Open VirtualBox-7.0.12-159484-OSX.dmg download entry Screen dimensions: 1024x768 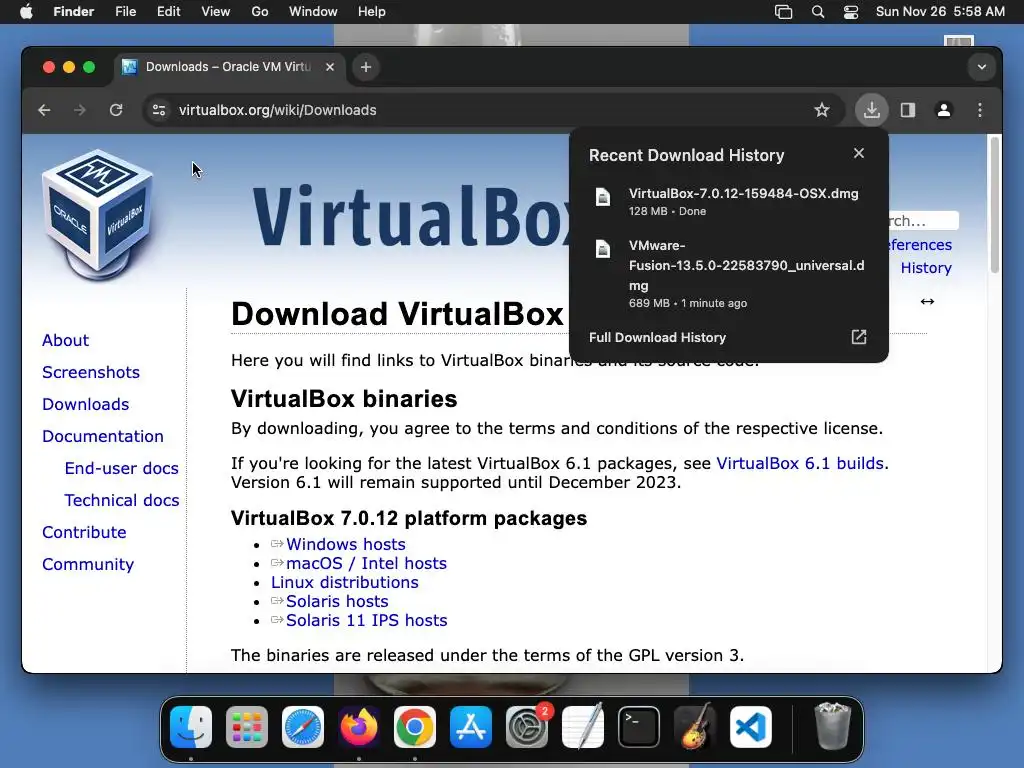pyautogui.click(x=731, y=202)
